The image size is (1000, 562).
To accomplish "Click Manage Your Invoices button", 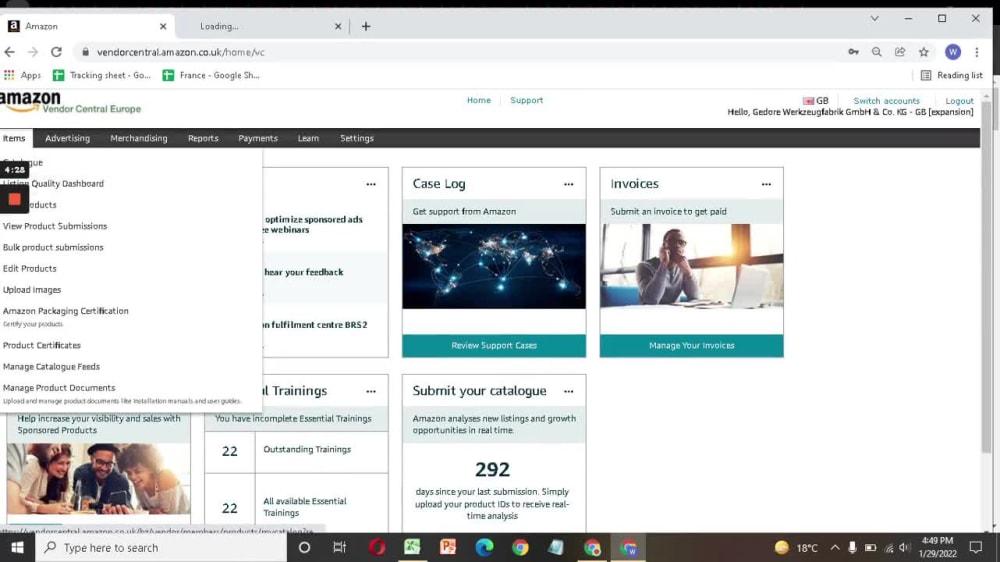I will [691, 346].
